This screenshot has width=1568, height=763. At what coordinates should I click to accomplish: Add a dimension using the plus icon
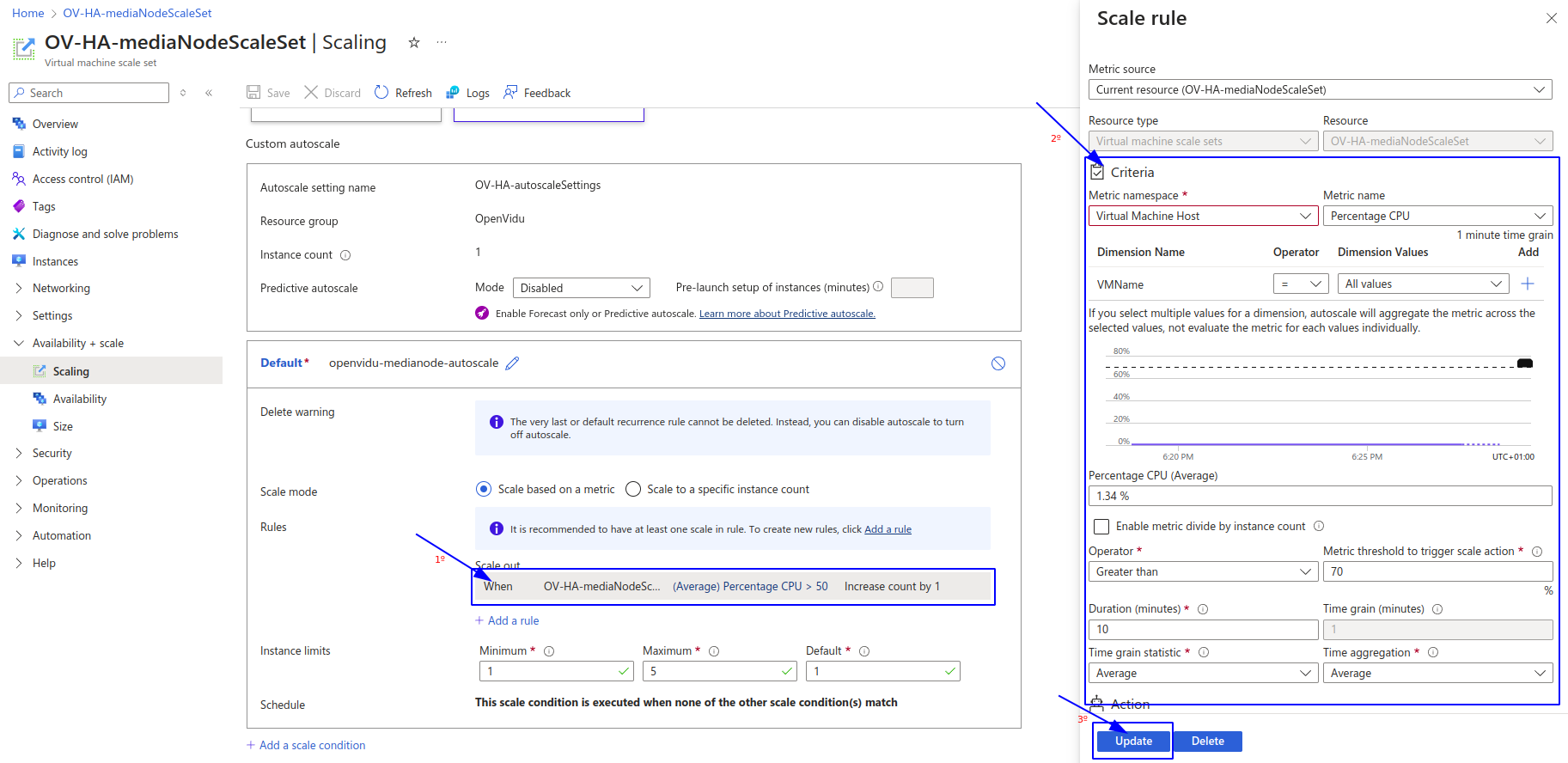click(1528, 284)
